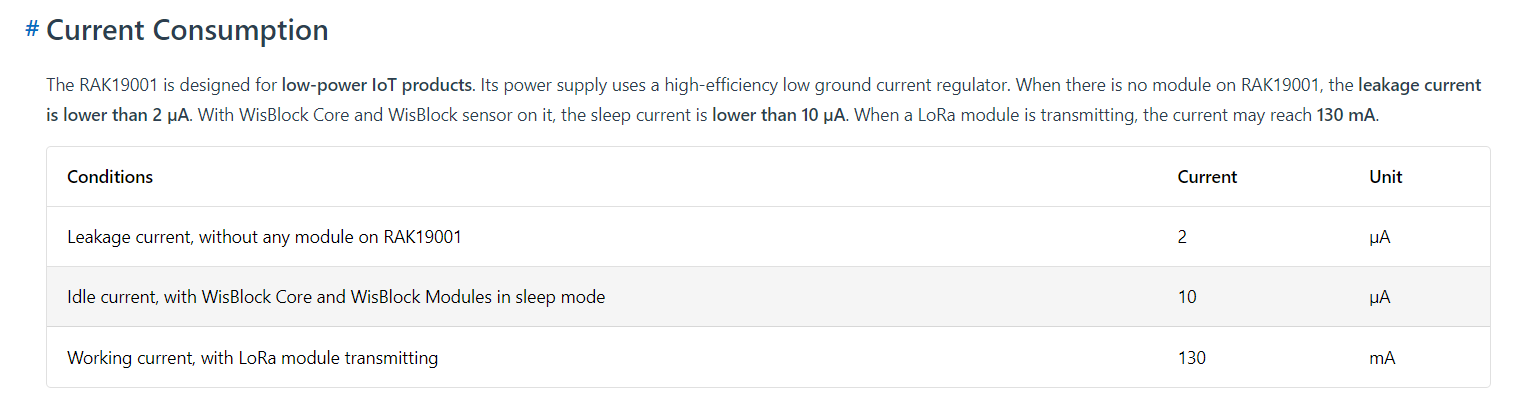Click the bold text 'lower than 10 µA'
Viewport: 1519px width, 405px height.
[778, 115]
